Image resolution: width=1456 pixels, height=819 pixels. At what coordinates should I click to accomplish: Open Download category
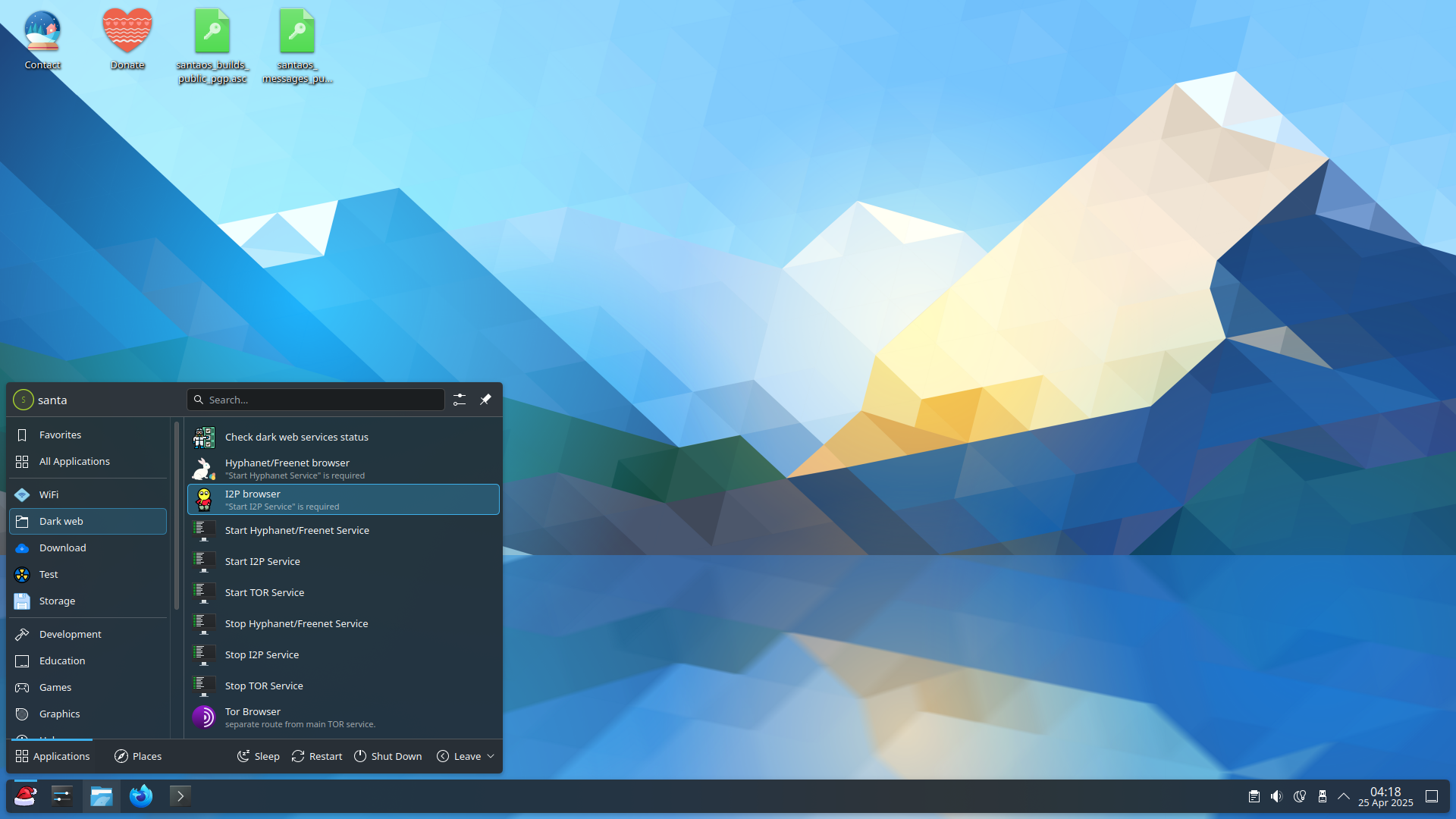[88, 548]
